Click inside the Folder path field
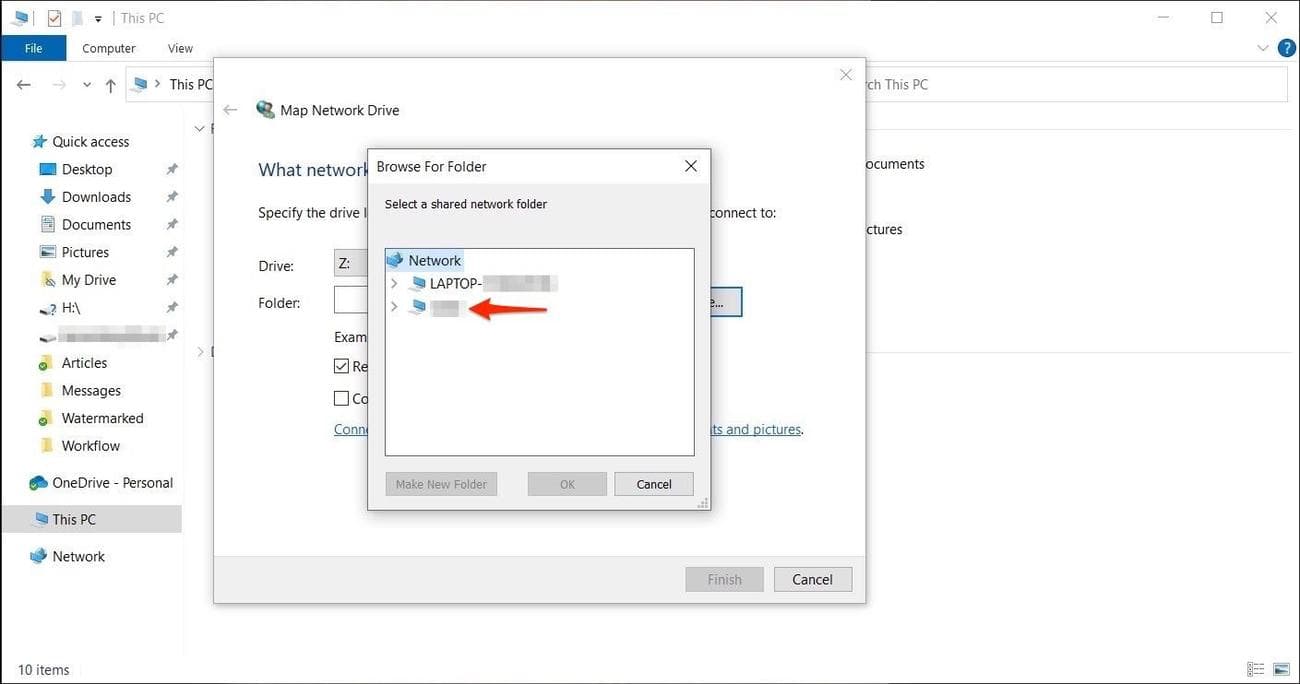The image size is (1300, 684). point(352,300)
